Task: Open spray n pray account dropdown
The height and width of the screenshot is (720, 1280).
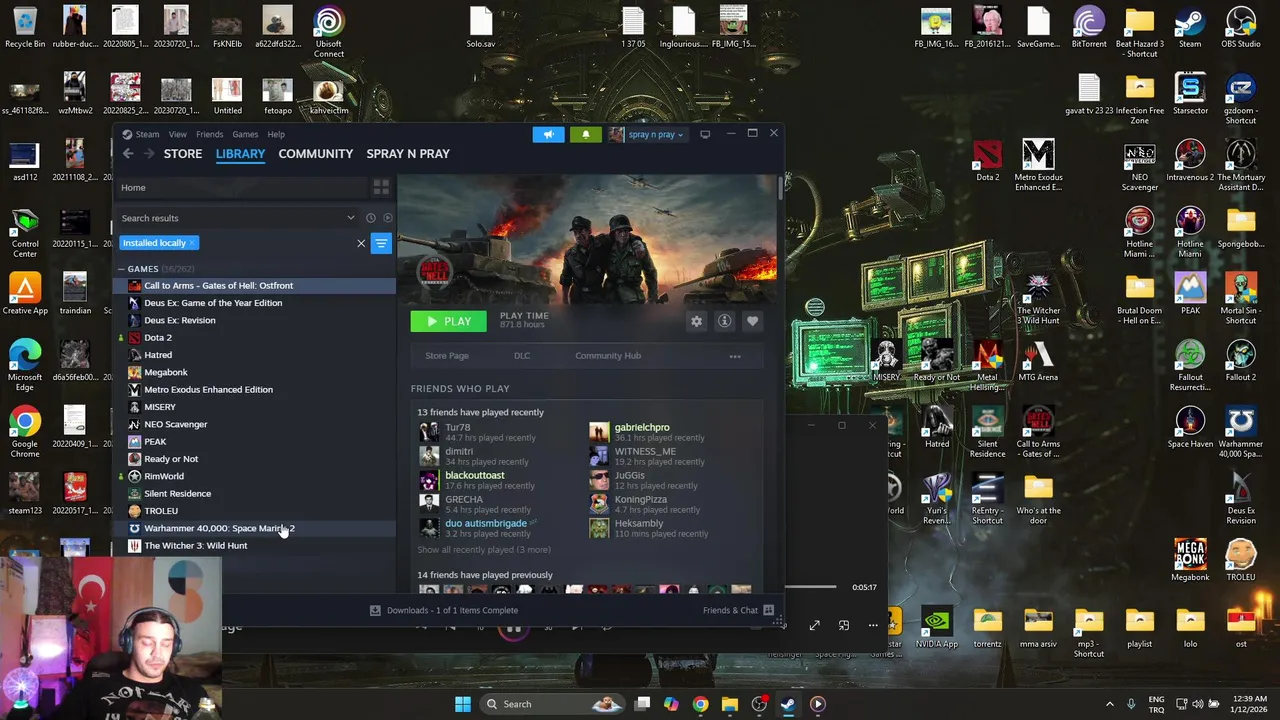Action: click(x=646, y=134)
